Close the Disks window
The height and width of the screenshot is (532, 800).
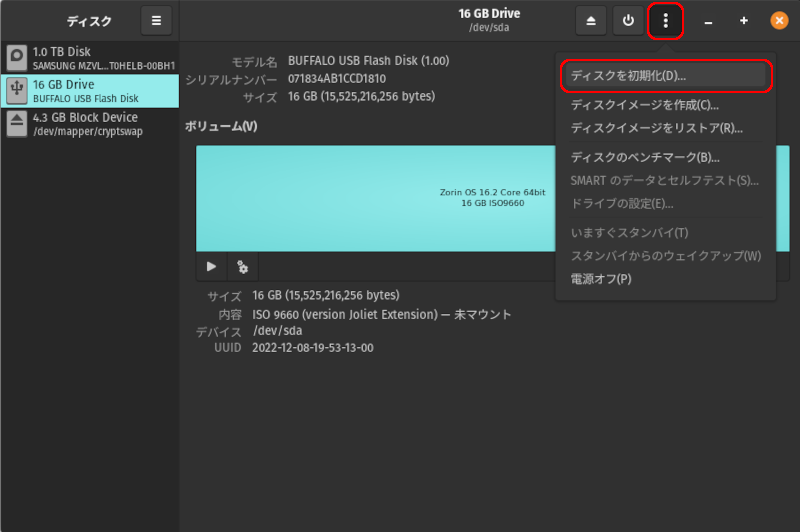pyautogui.click(x=779, y=21)
